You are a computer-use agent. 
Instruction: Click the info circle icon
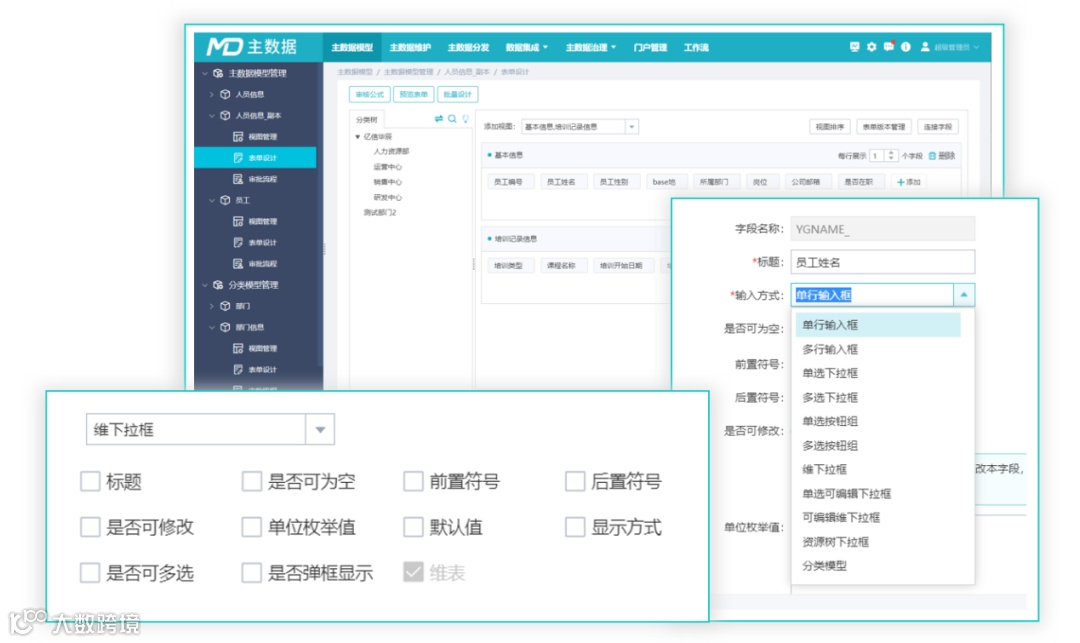pyautogui.click(x=906, y=47)
